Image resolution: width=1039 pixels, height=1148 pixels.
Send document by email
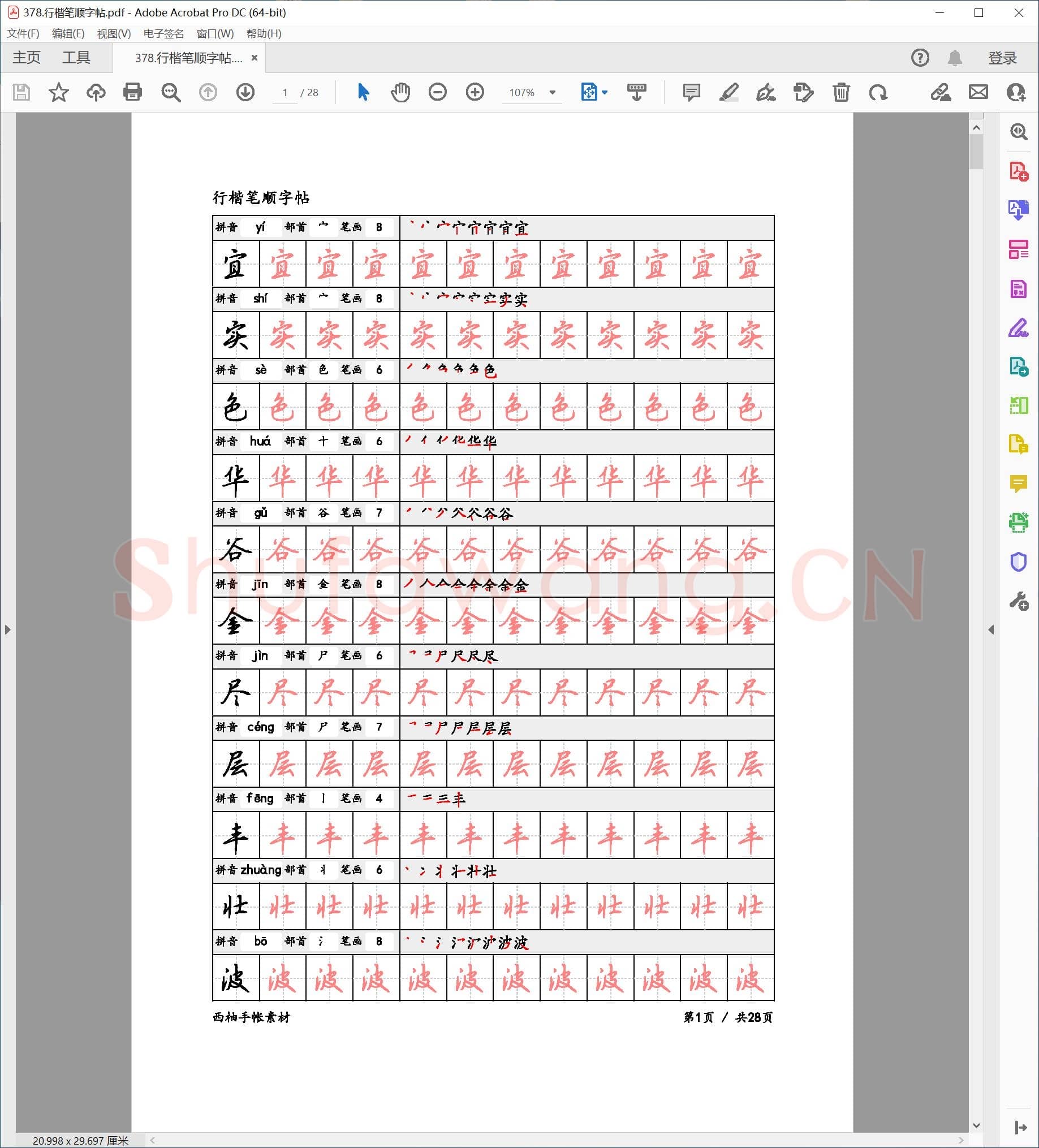coord(978,92)
